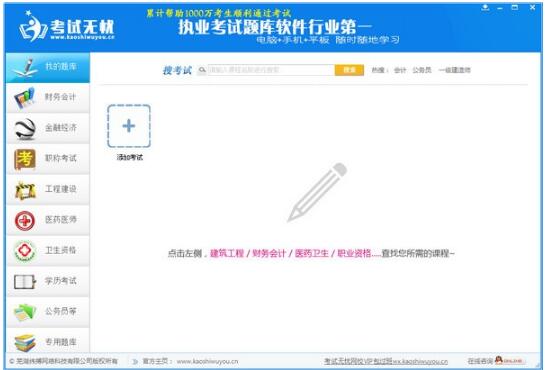546x370 pixels.
Task: Select 金融经济 category label
Action: tap(61, 128)
